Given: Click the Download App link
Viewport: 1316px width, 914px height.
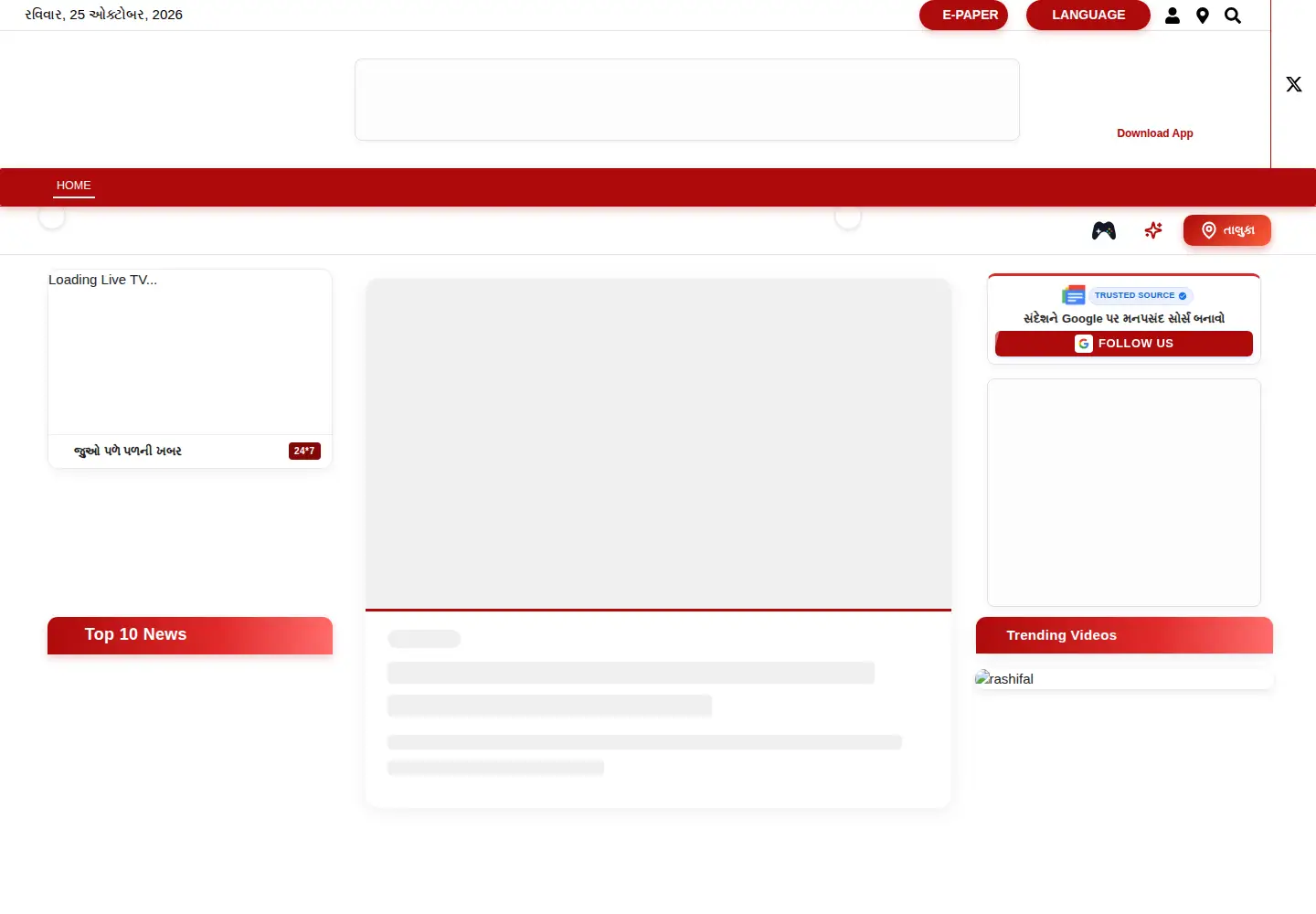Looking at the screenshot, I should [x=1155, y=133].
